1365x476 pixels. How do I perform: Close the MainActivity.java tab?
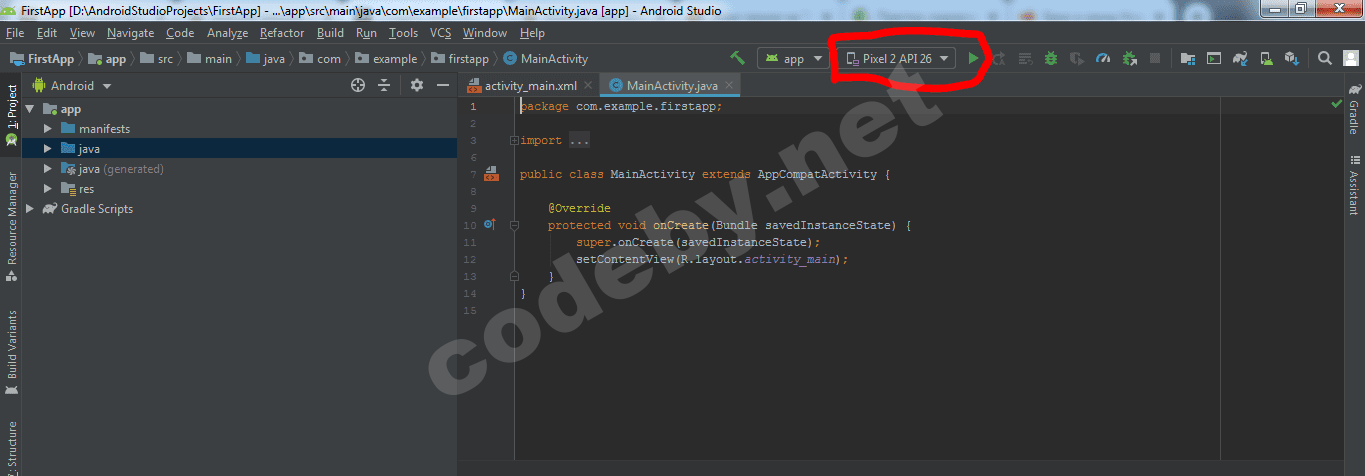[x=730, y=86]
